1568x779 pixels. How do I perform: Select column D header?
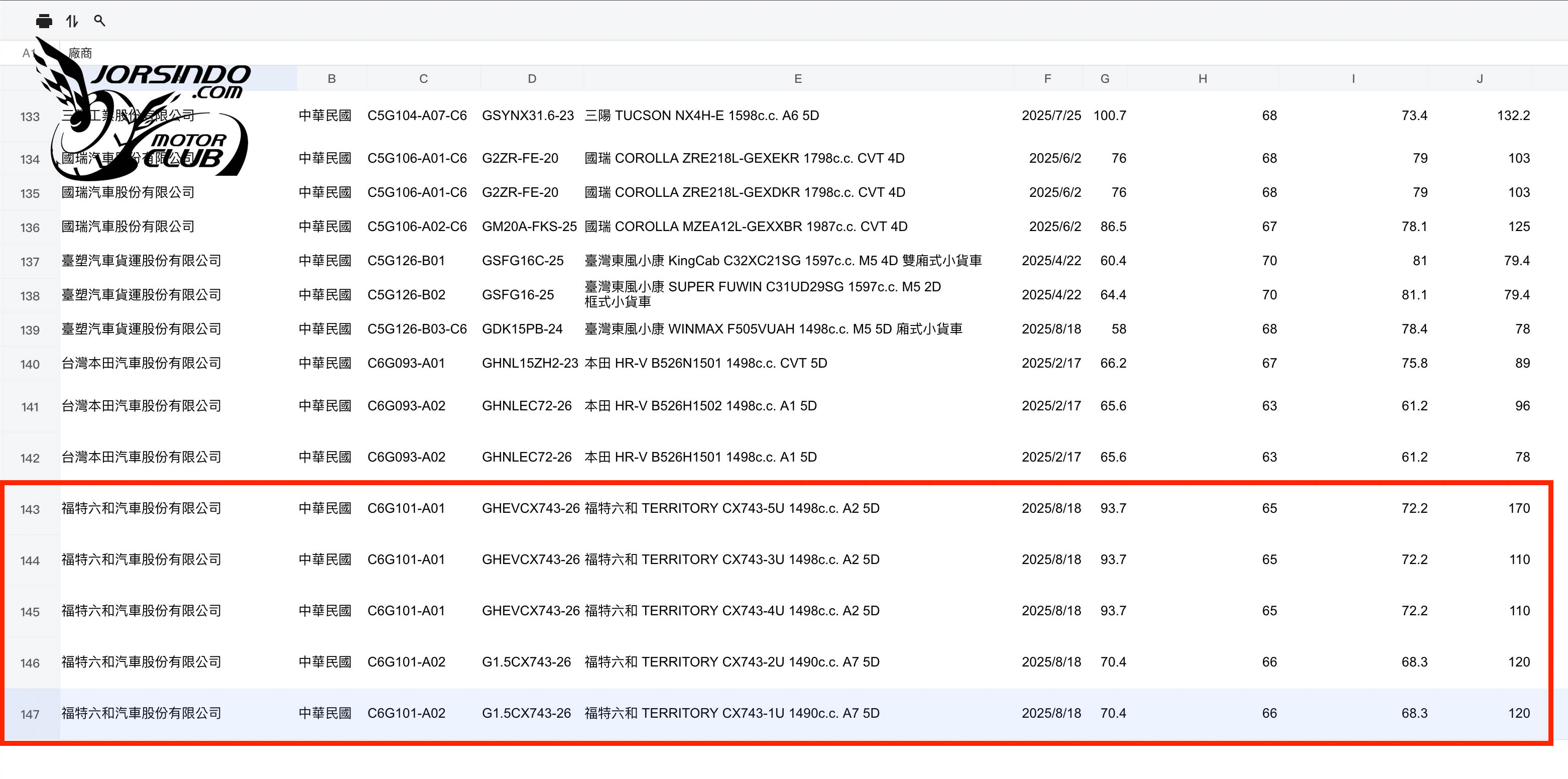[x=532, y=78]
